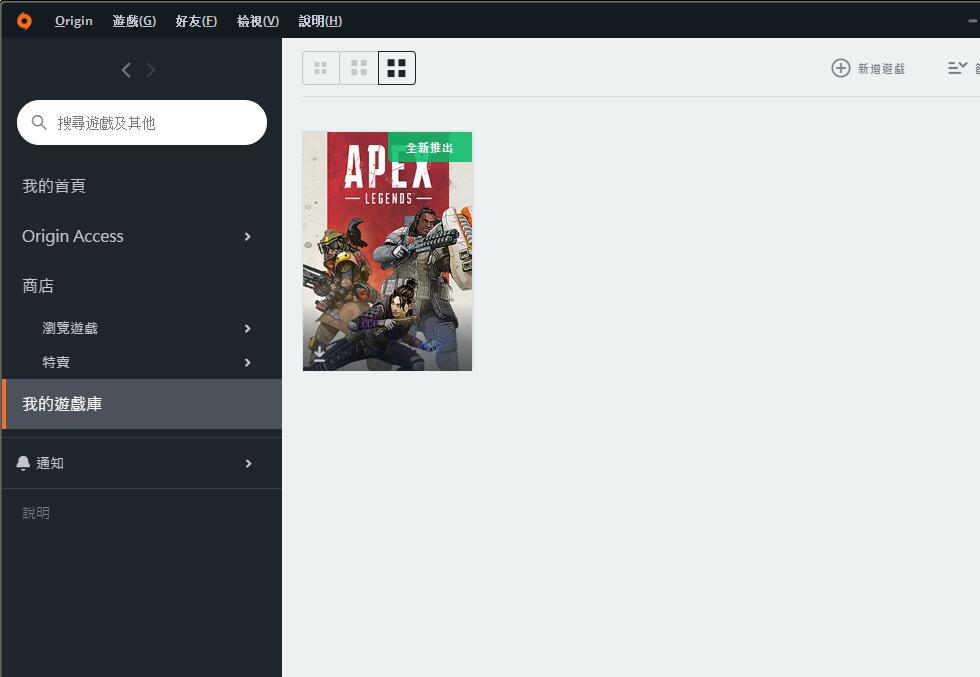Viewport: 980px width, 677px height.
Task: Open 我的首頁 in the sidebar
Action: click(54, 186)
